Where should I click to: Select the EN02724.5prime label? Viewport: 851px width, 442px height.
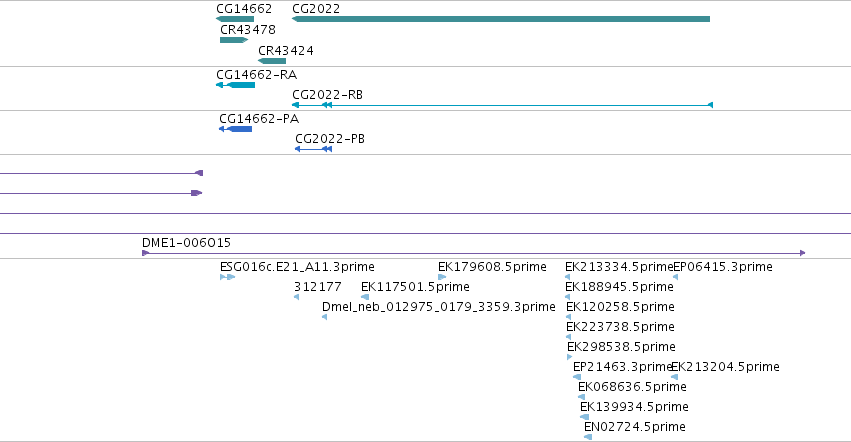point(634,426)
